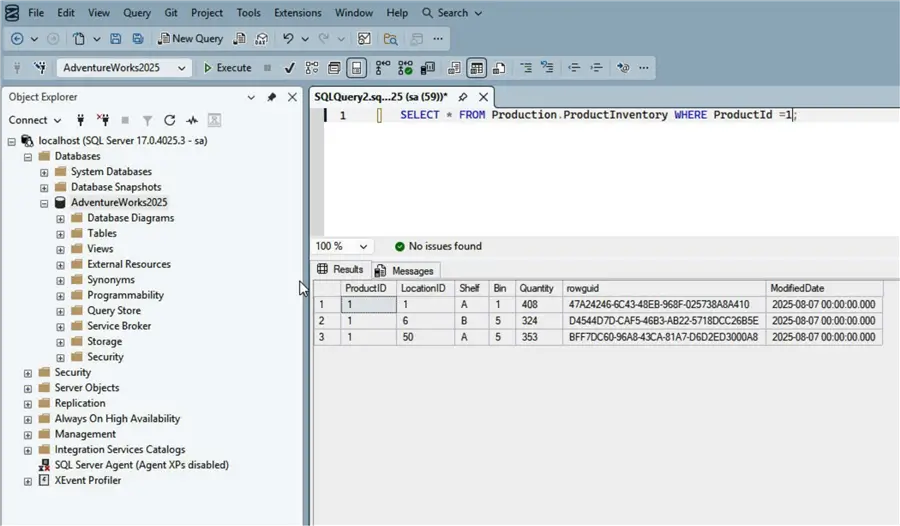
Task: Toggle the IntelliSense Enabled icon
Action: tap(356, 68)
